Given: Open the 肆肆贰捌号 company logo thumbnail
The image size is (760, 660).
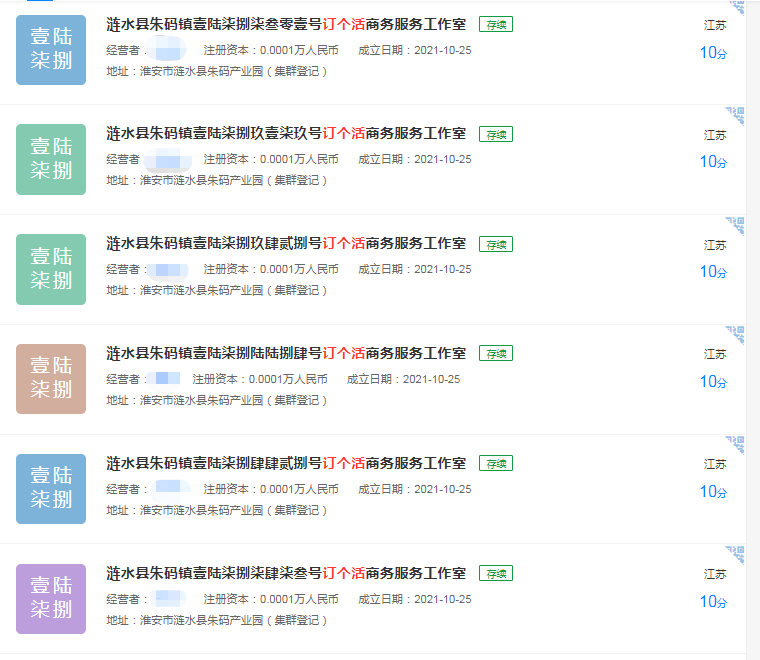Looking at the screenshot, I should tap(51, 489).
